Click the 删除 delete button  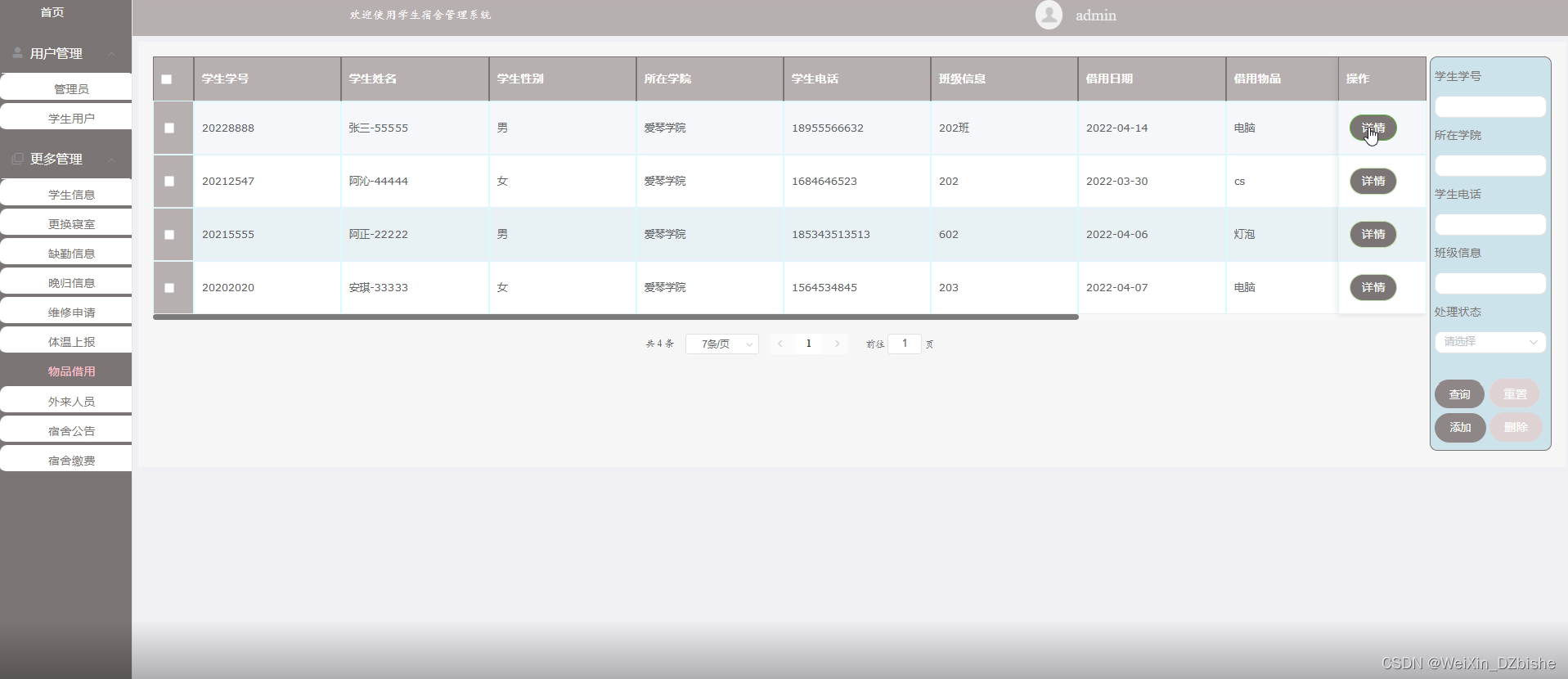[1516, 427]
